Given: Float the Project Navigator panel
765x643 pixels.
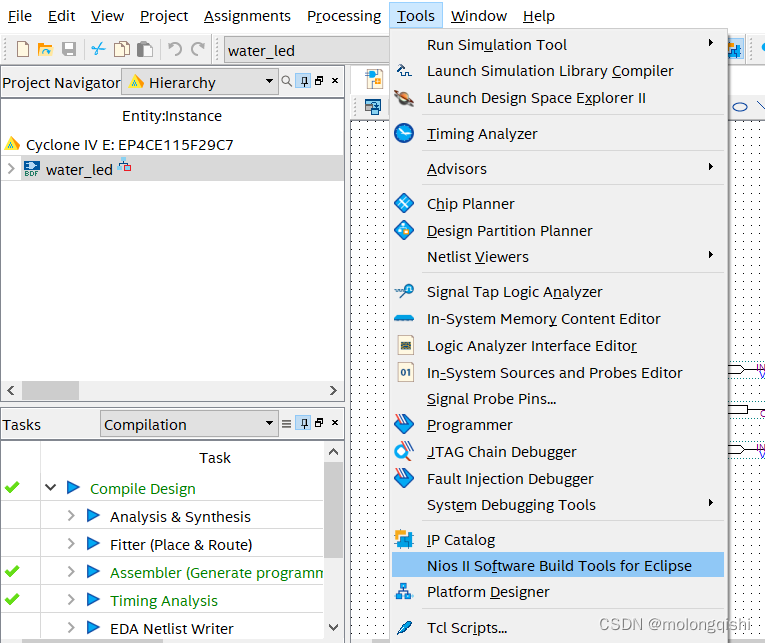Looking at the screenshot, I should pyautogui.click(x=319, y=81).
